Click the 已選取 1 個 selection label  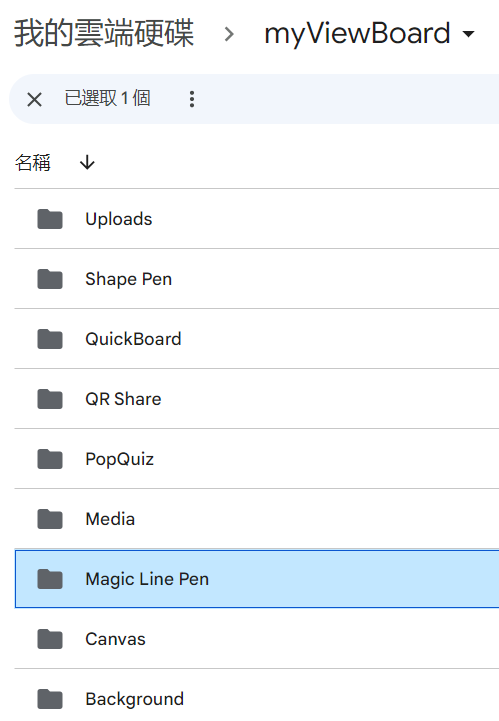tap(107, 98)
